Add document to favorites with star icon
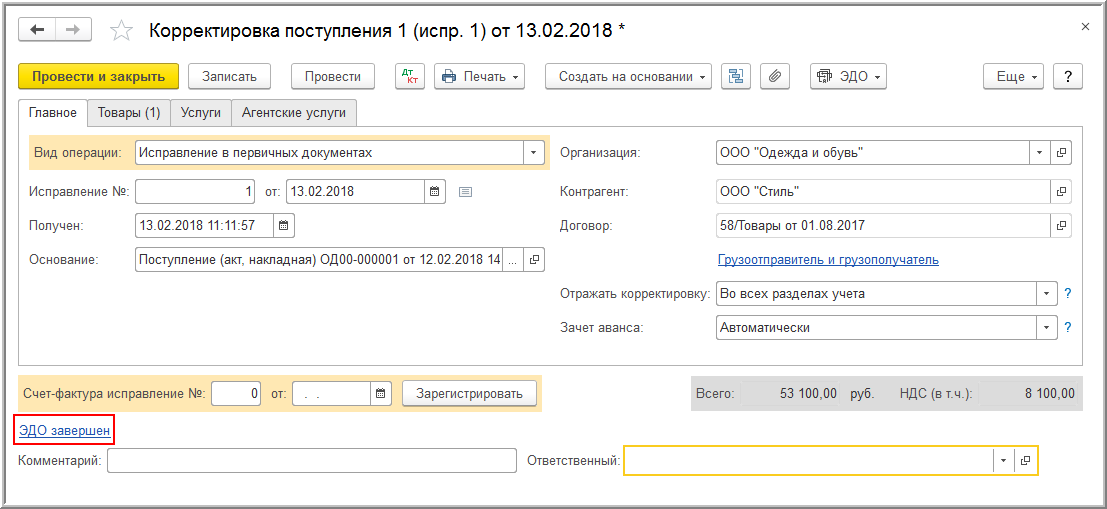The width and height of the screenshot is (1107, 509). pyautogui.click(x=121, y=31)
